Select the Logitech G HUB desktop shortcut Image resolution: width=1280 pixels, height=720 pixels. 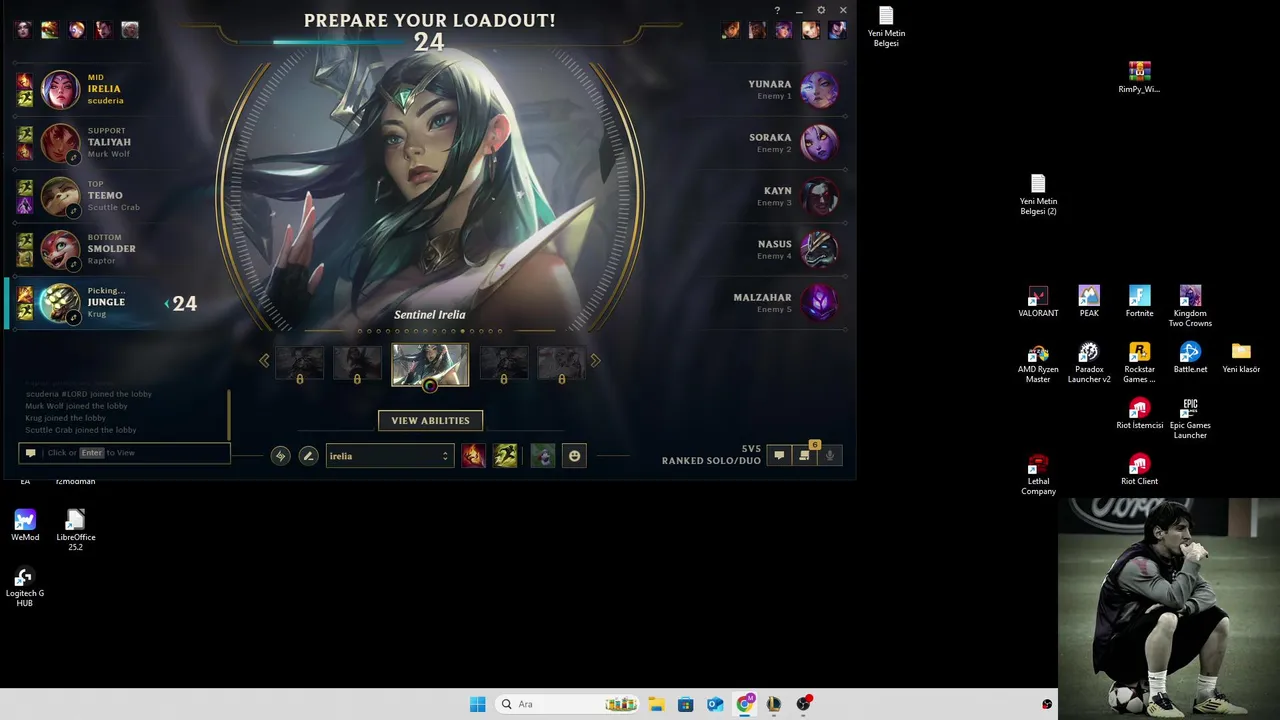[x=25, y=587]
